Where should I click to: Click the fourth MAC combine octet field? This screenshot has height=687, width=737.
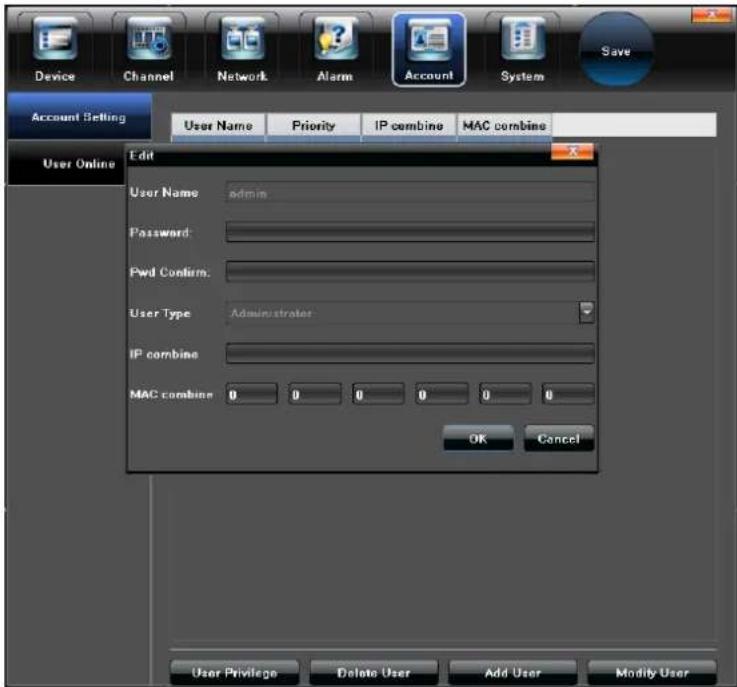442,394
